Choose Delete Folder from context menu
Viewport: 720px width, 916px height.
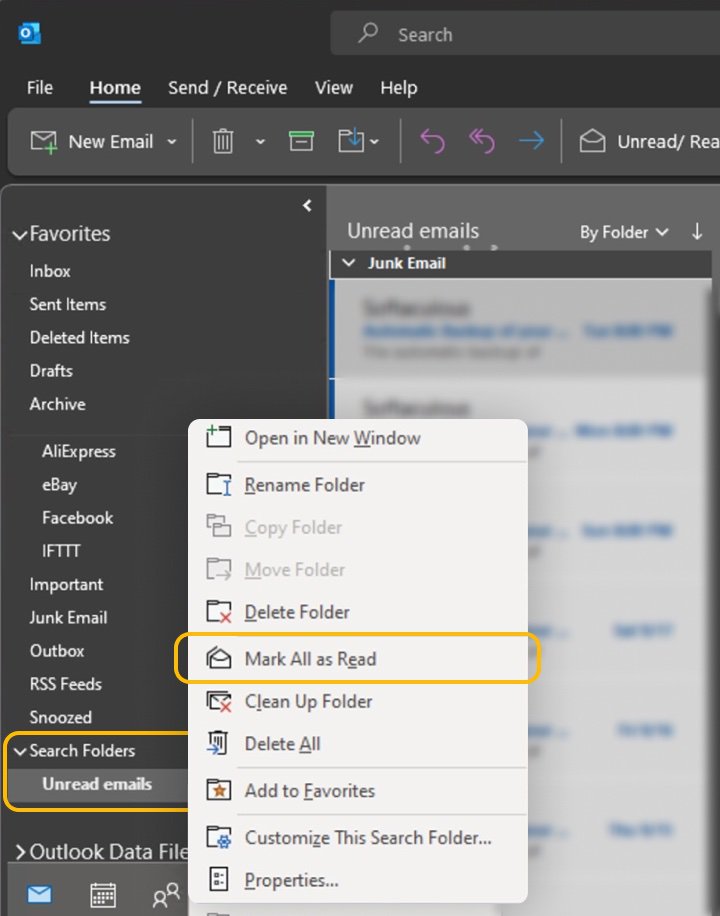click(x=358, y=612)
